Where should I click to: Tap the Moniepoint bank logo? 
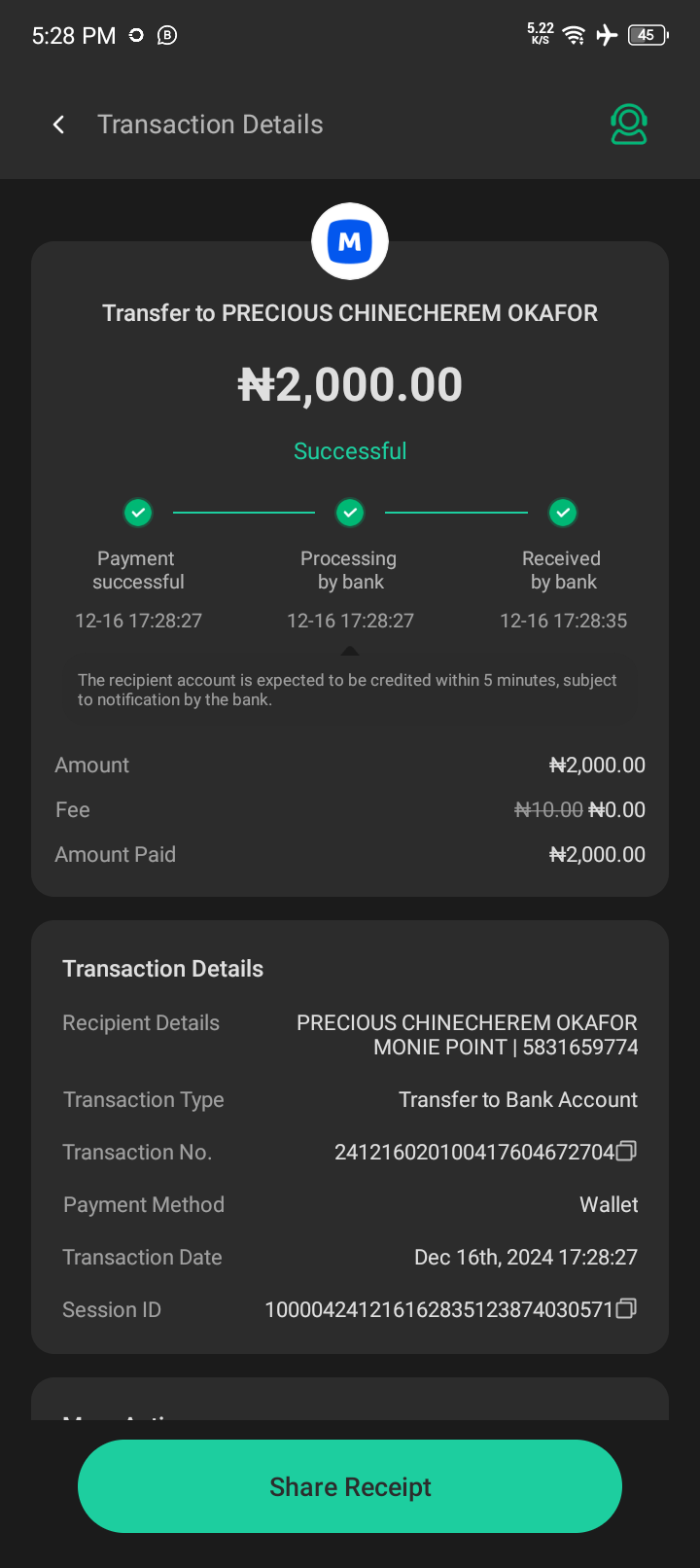[350, 241]
